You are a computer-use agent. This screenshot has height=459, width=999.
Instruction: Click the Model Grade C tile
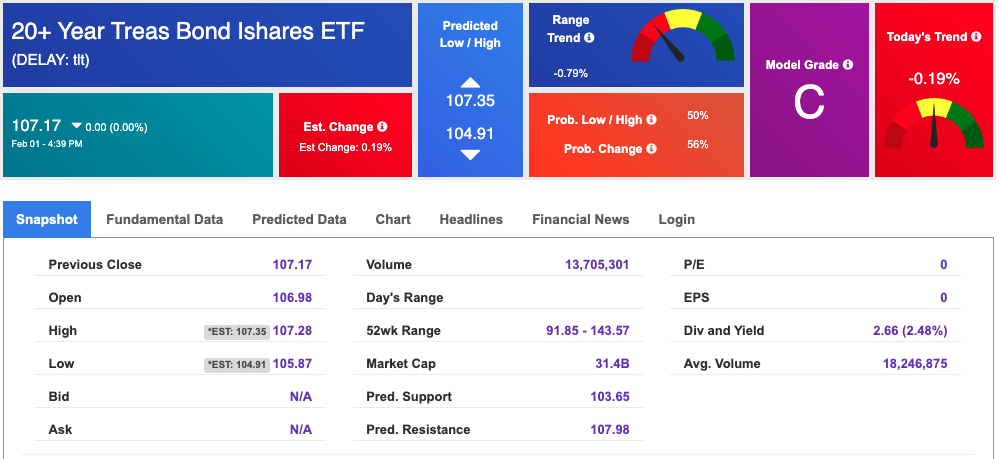click(809, 90)
